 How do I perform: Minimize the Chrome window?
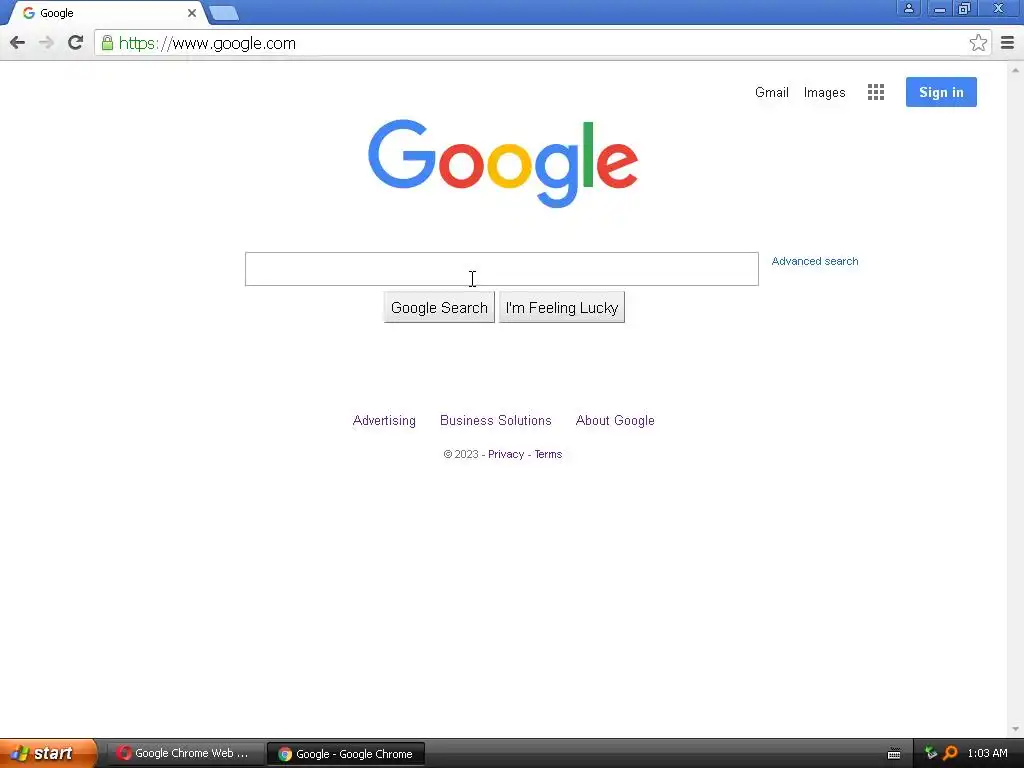tap(940, 8)
